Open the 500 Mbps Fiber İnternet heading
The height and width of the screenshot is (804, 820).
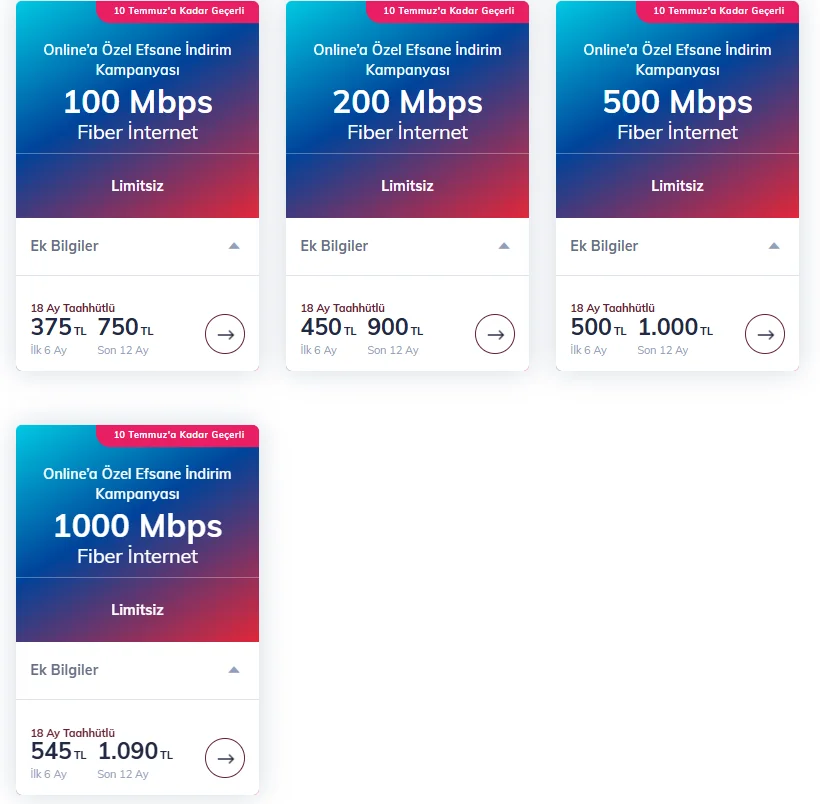coord(677,115)
